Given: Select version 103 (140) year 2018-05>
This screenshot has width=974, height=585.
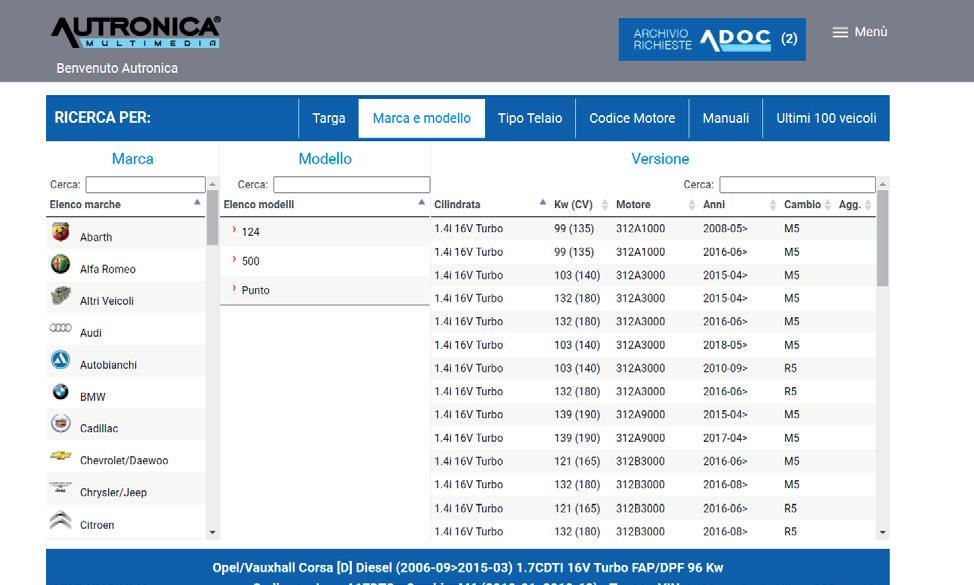Looking at the screenshot, I should click(x=653, y=345).
